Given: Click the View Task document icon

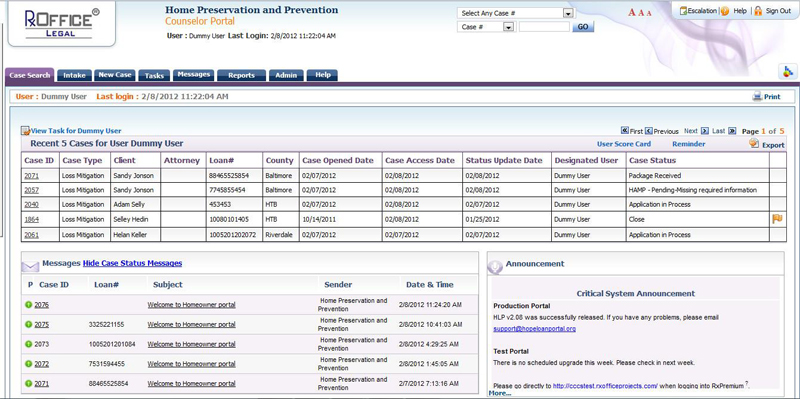Looking at the screenshot, I should point(26,131).
